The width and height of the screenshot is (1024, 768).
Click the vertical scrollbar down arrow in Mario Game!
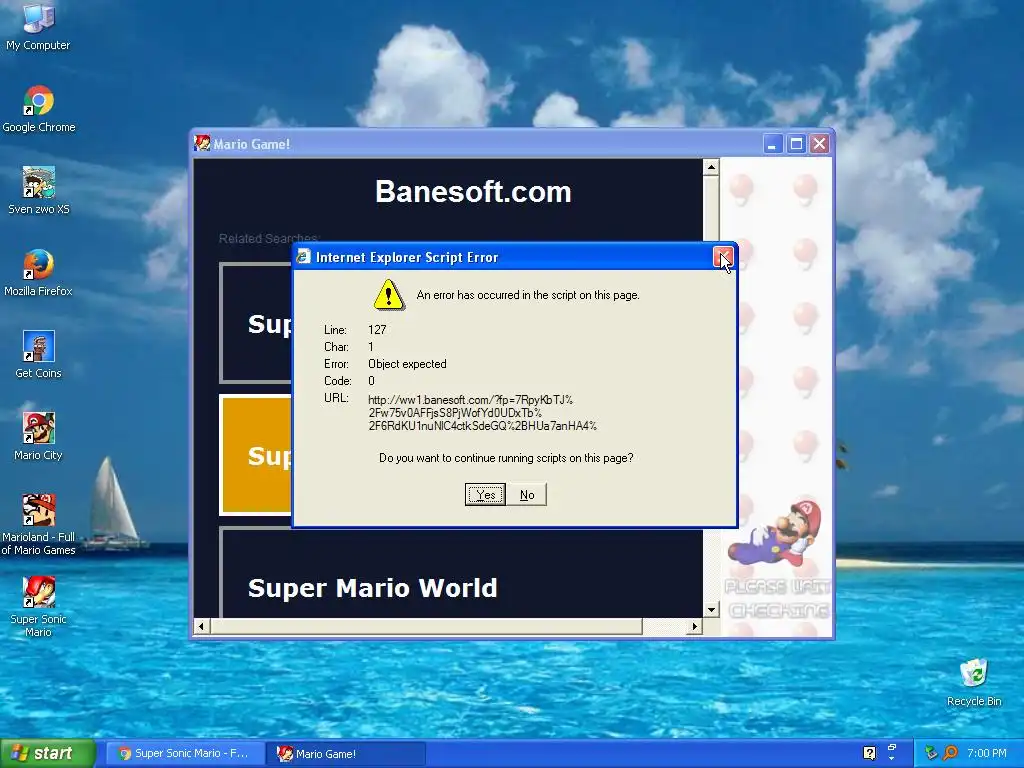coord(711,610)
